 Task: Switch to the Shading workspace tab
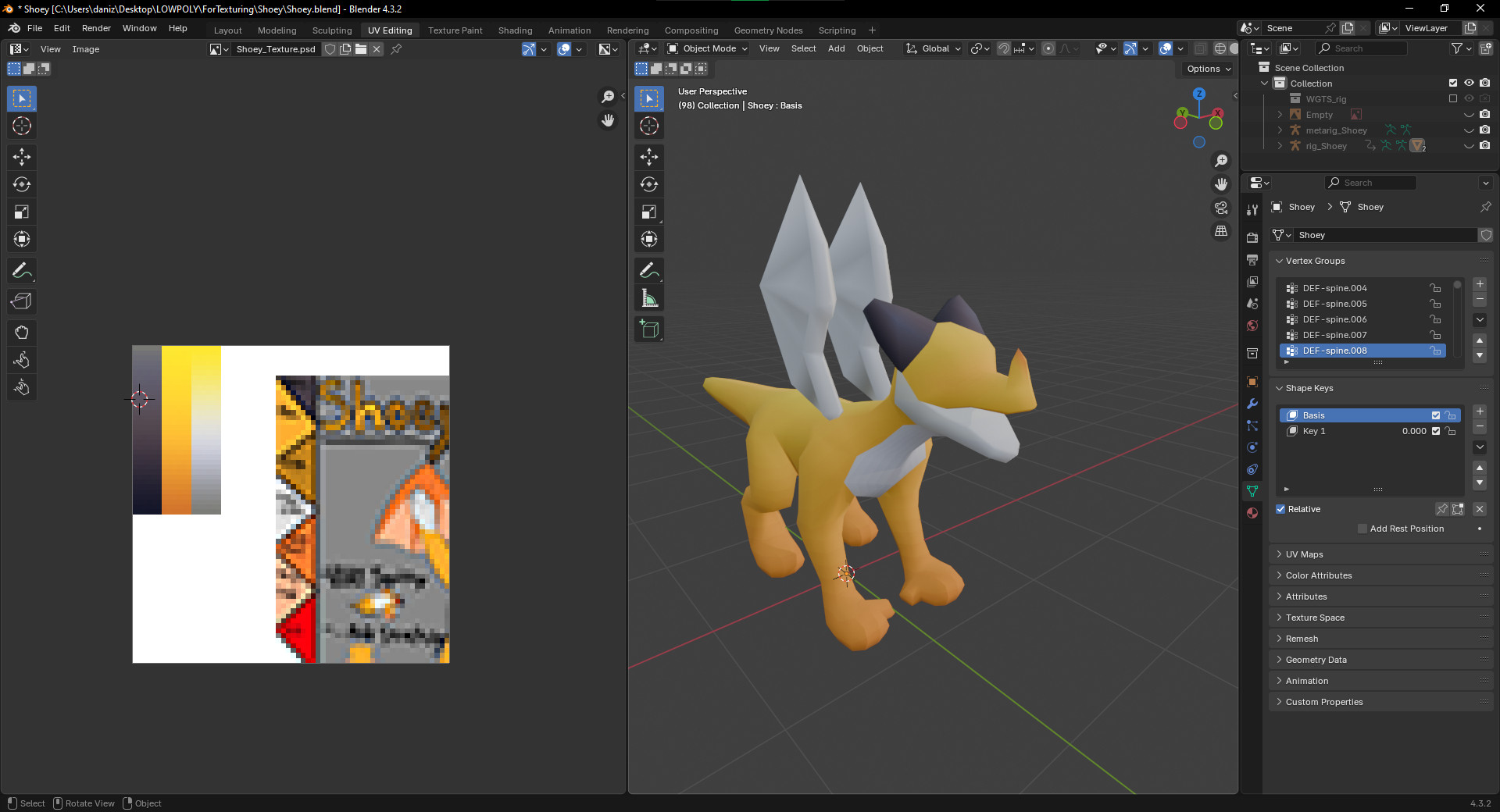point(515,30)
